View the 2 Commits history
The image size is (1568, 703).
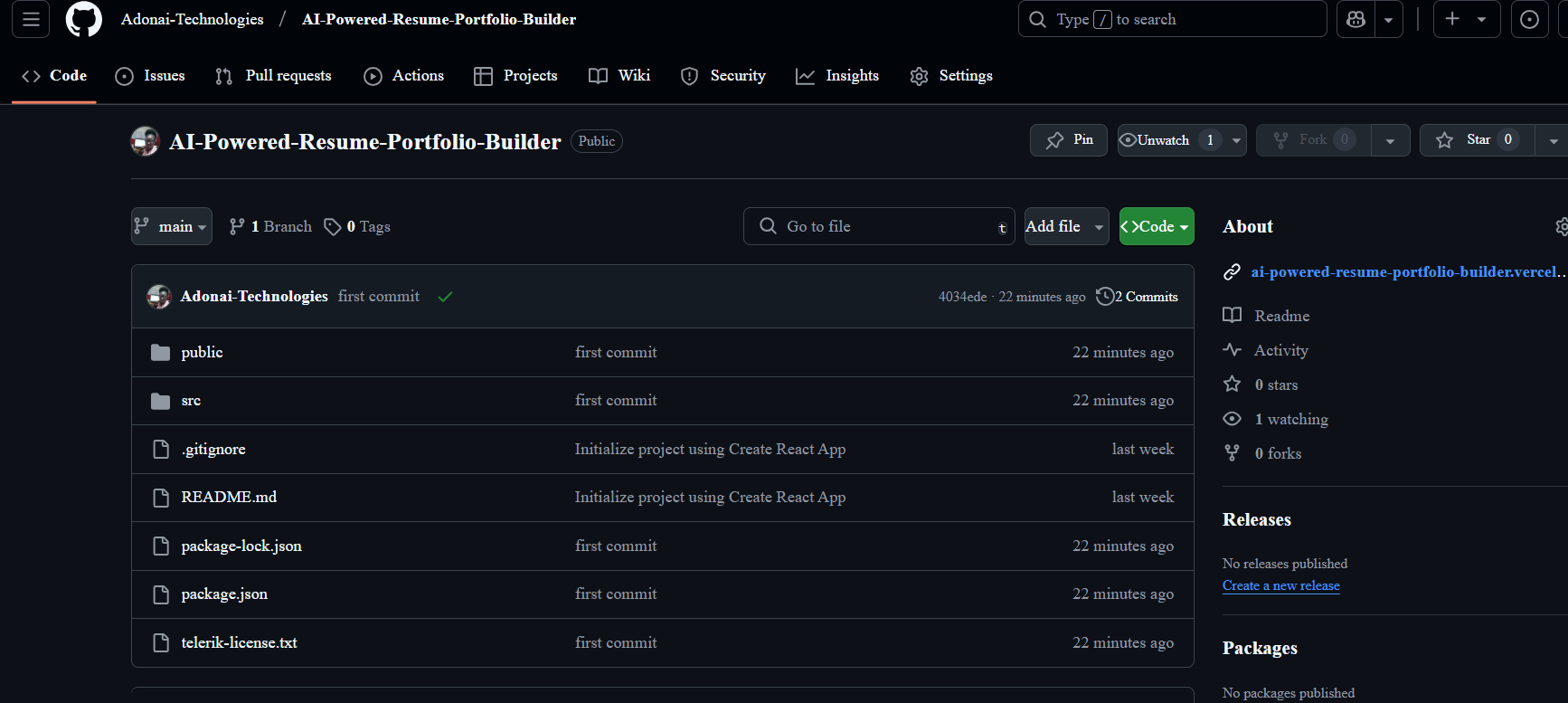pyautogui.click(x=1137, y=297)
